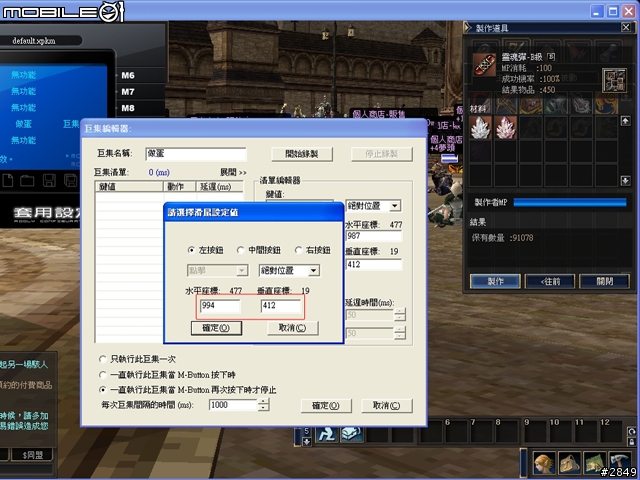The image size is (640, 480).
Task: Select the M8 button tab
Action: [x=127, y=108]
